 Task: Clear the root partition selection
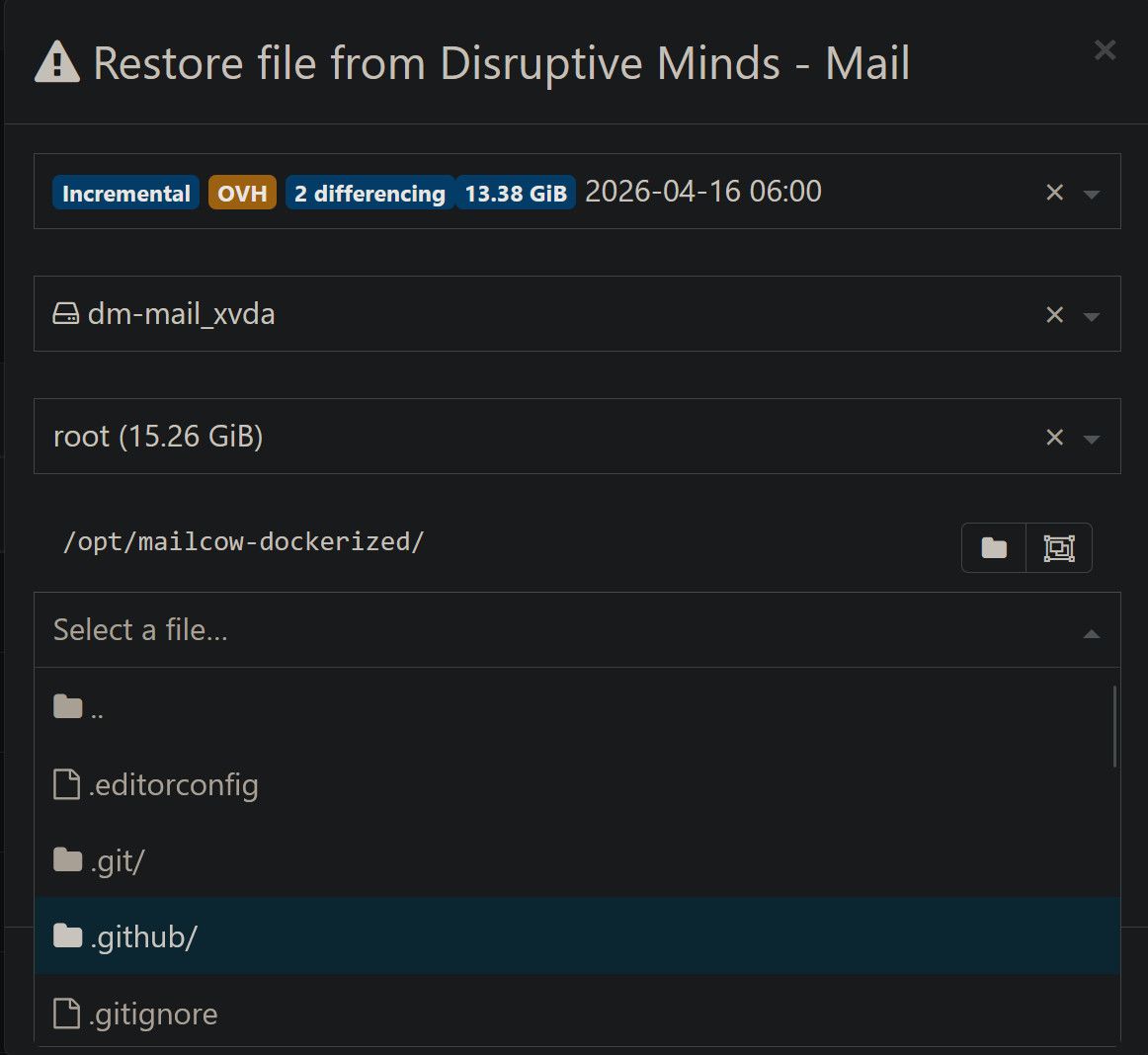(1054, 438)
